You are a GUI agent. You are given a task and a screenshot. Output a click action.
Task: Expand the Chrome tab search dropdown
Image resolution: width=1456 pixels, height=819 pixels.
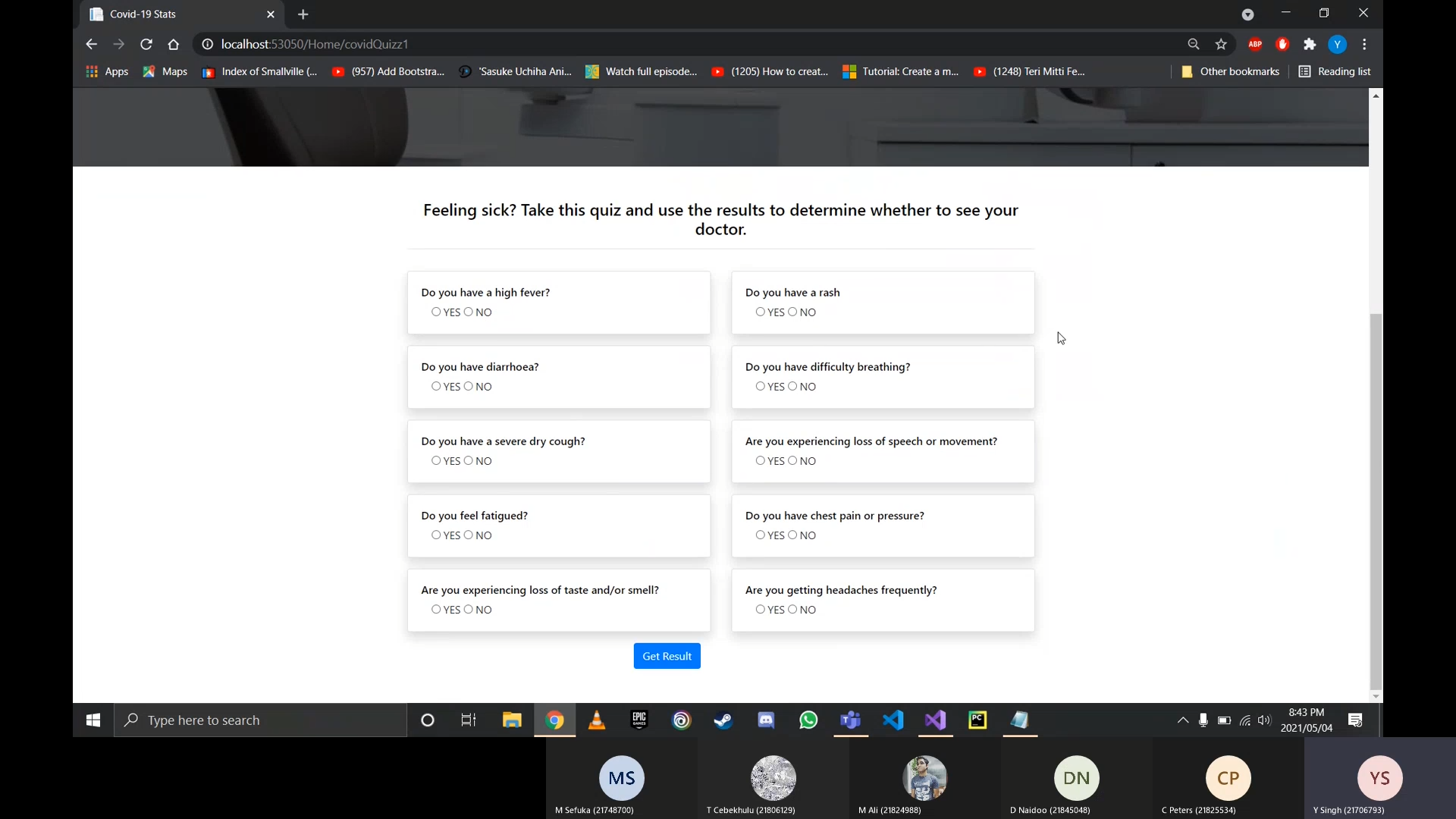[1247, 14]
